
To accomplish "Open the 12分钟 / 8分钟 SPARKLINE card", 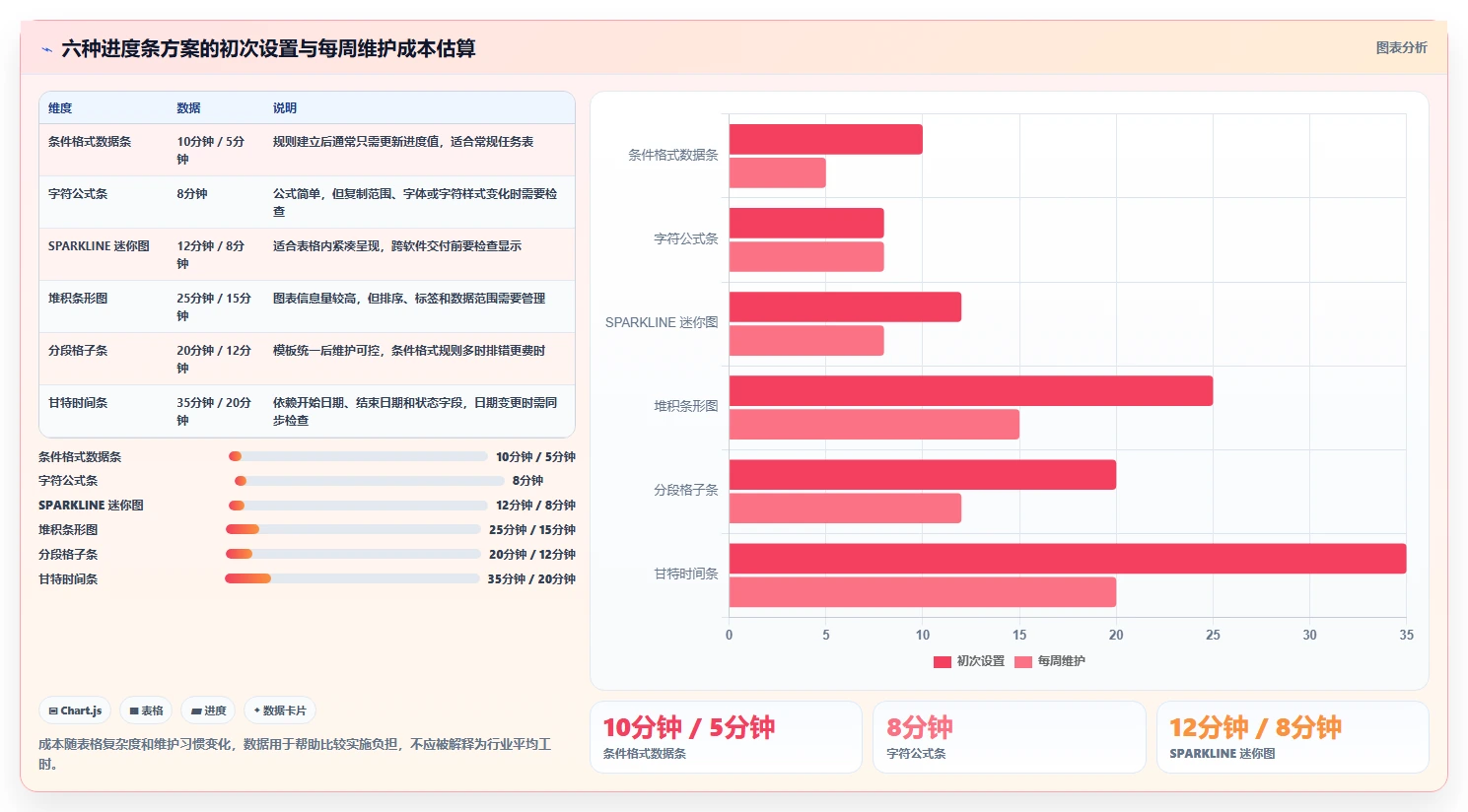I will click(x=1293, y=737).
